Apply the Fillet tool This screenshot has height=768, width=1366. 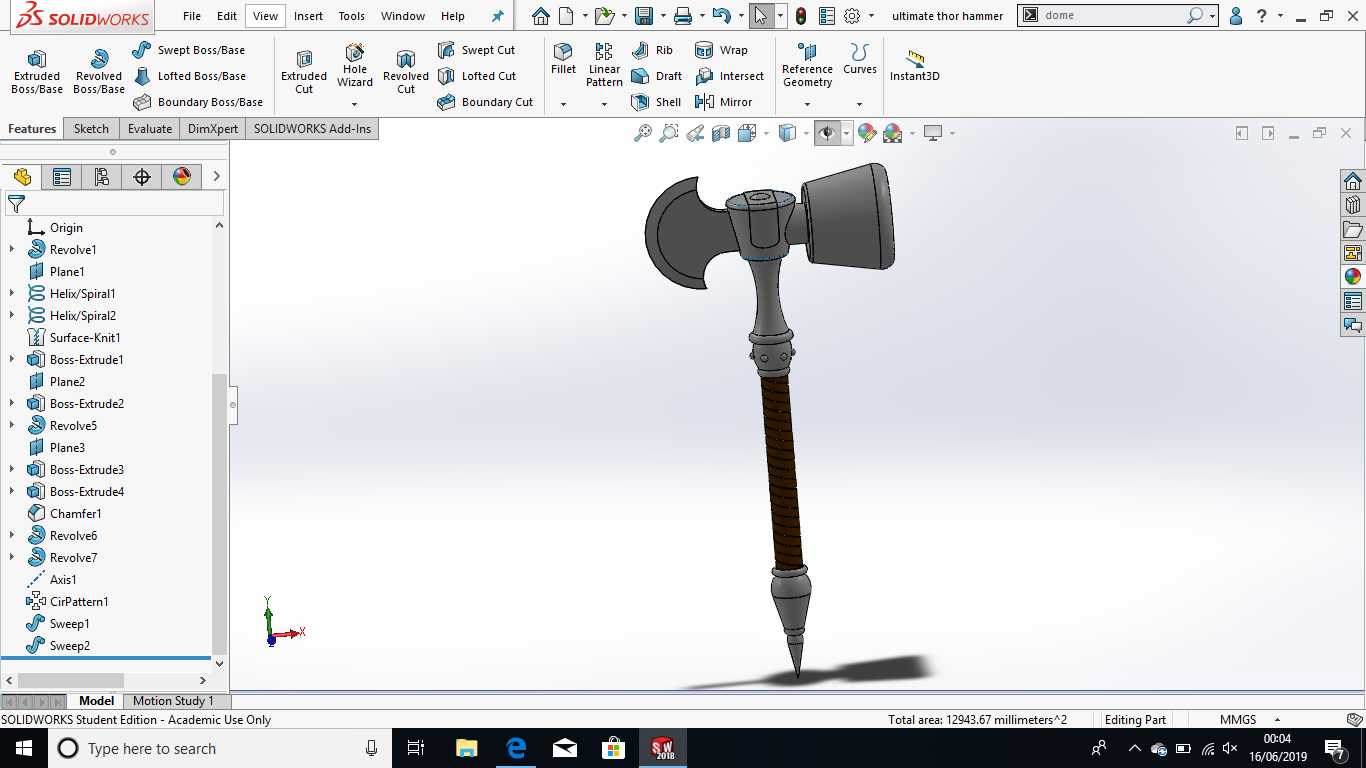[x=563, y=59]
